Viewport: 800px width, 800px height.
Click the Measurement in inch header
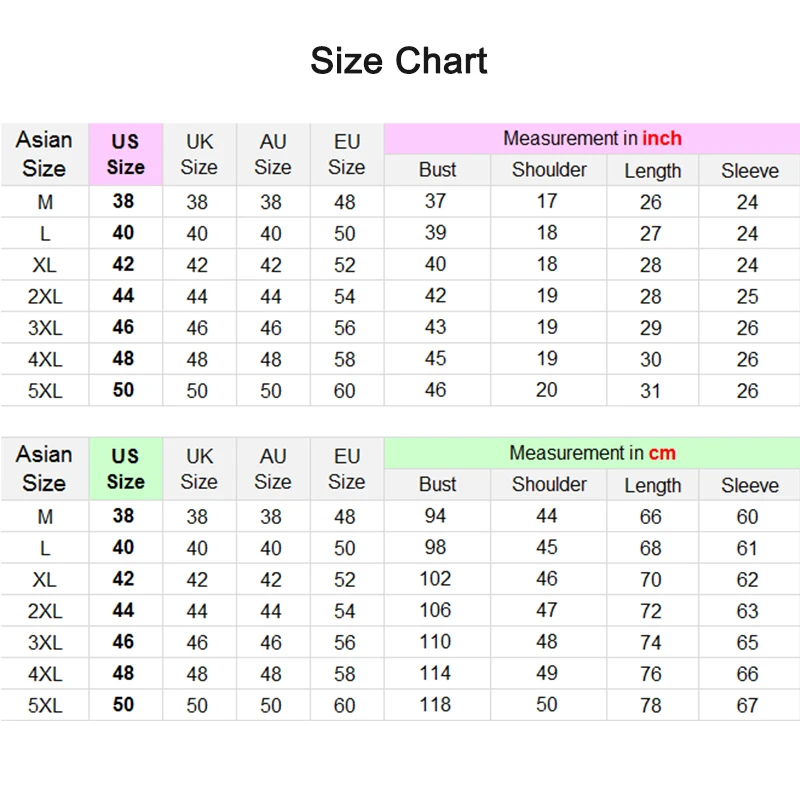(592, 138)
